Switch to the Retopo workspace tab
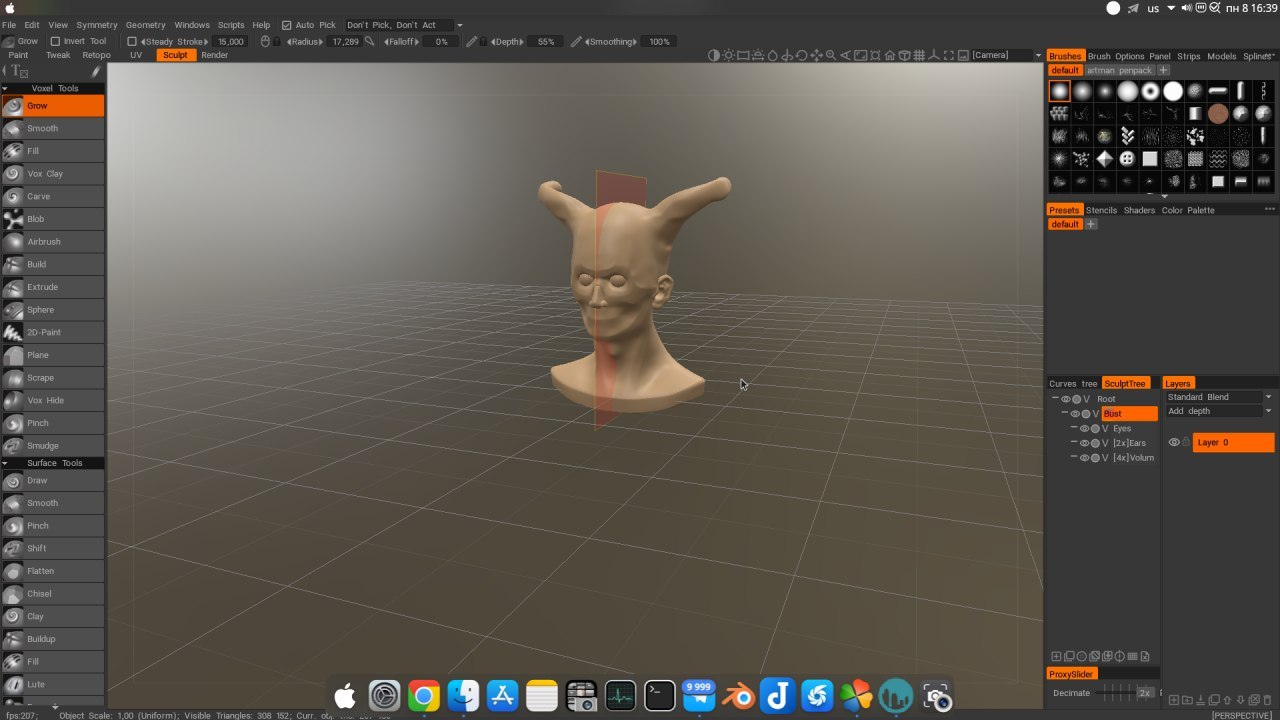Screen dimensions: 1280x720 [96, 56]
